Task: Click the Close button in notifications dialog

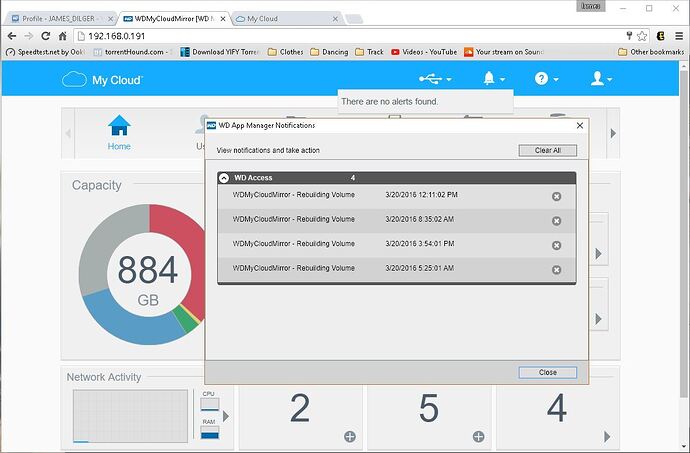Action: [x=547, y=372]
